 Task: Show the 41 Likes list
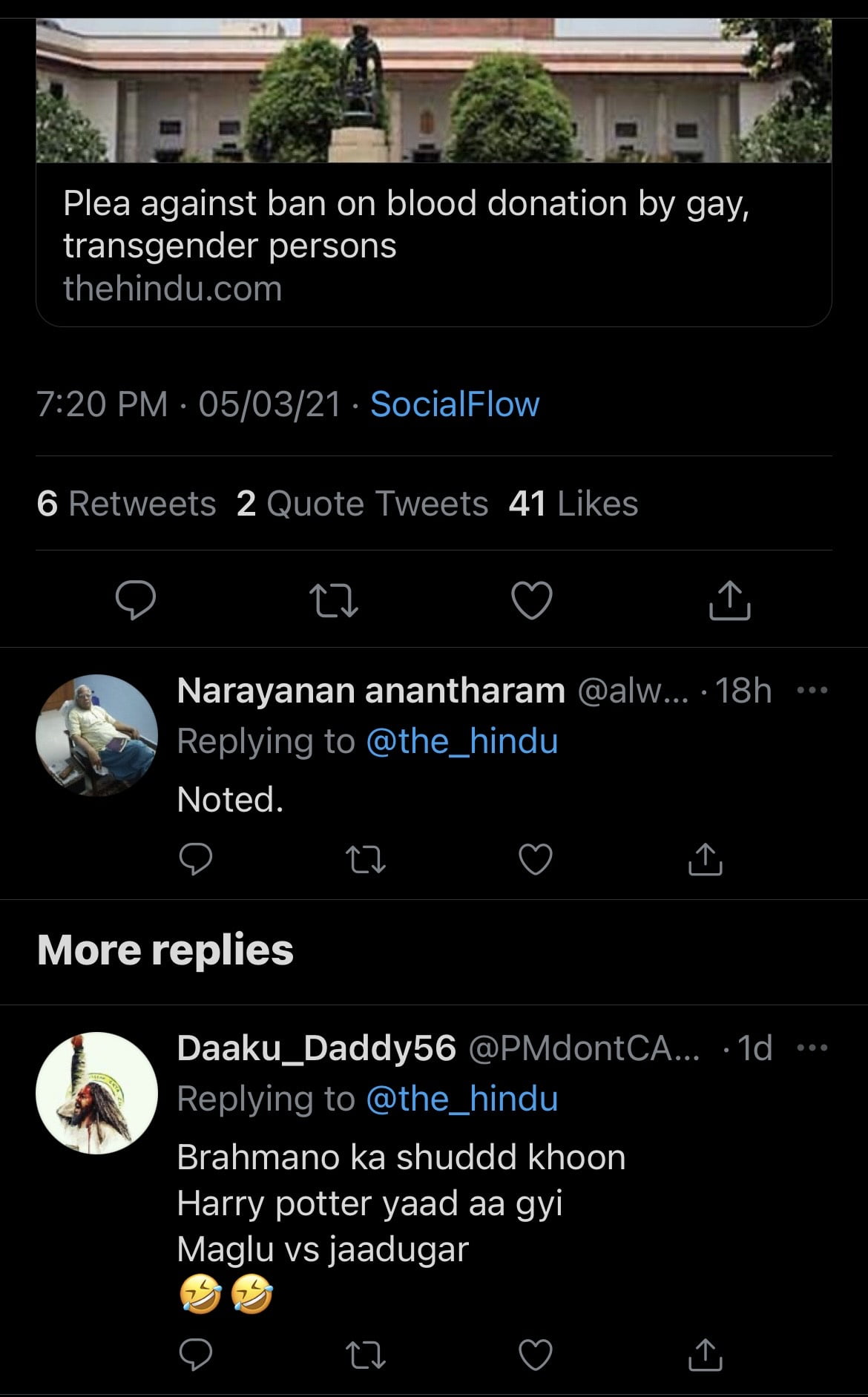(573, 504)
